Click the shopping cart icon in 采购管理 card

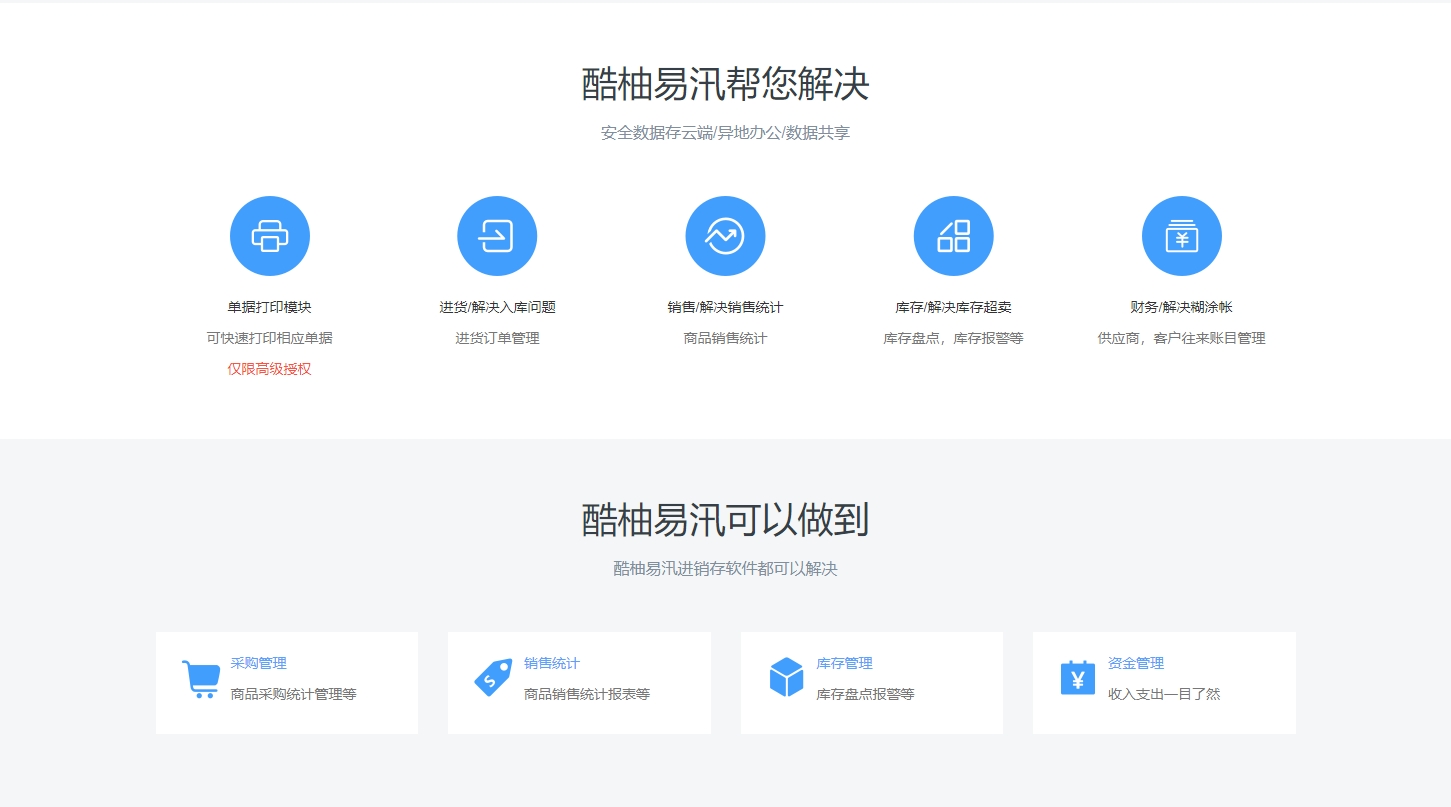pyautogui.click(x=201, y=679)
